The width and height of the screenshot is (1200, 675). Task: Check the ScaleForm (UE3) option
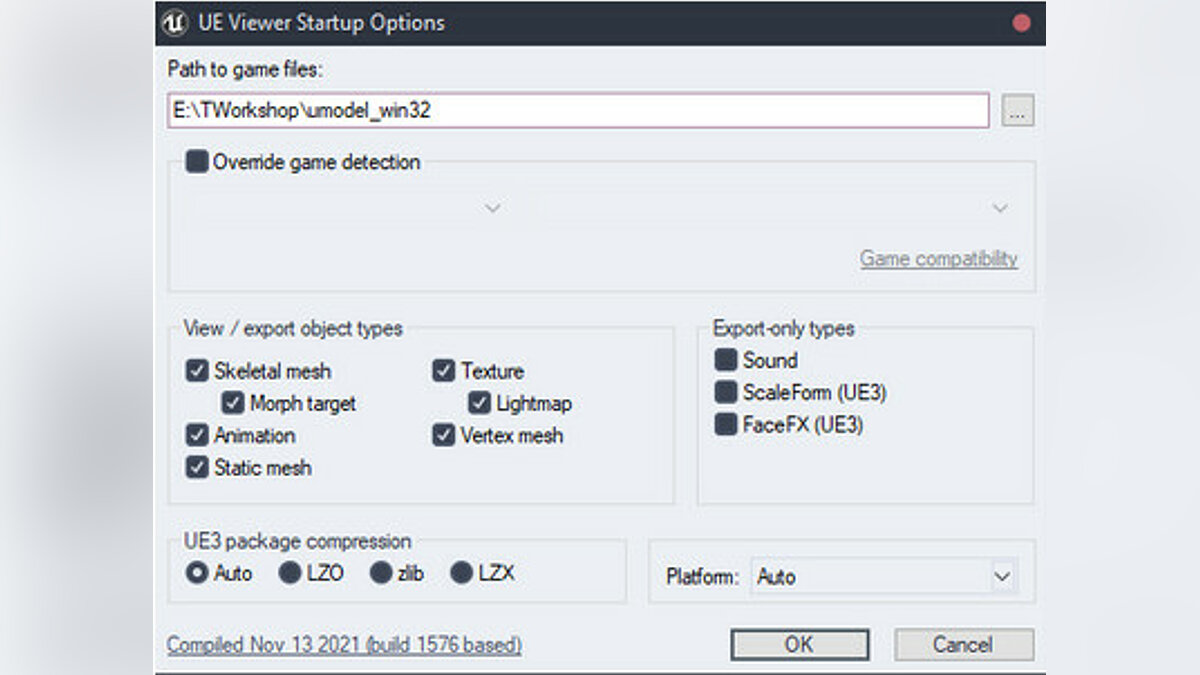coord(726,393)
